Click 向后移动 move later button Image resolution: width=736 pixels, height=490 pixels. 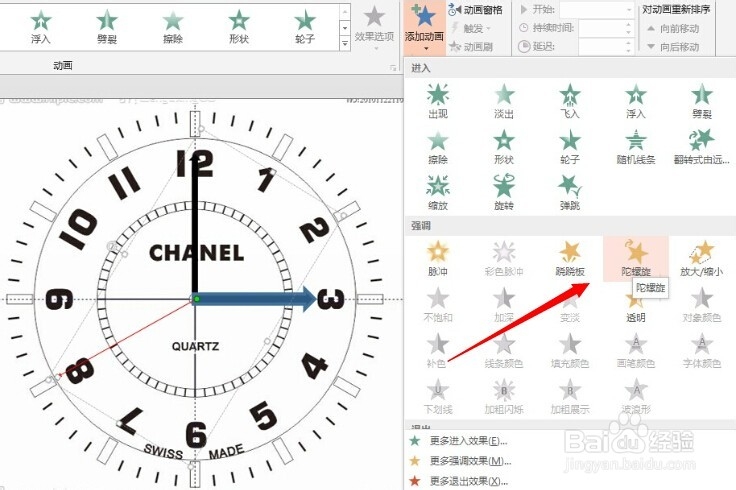point(674,47)
